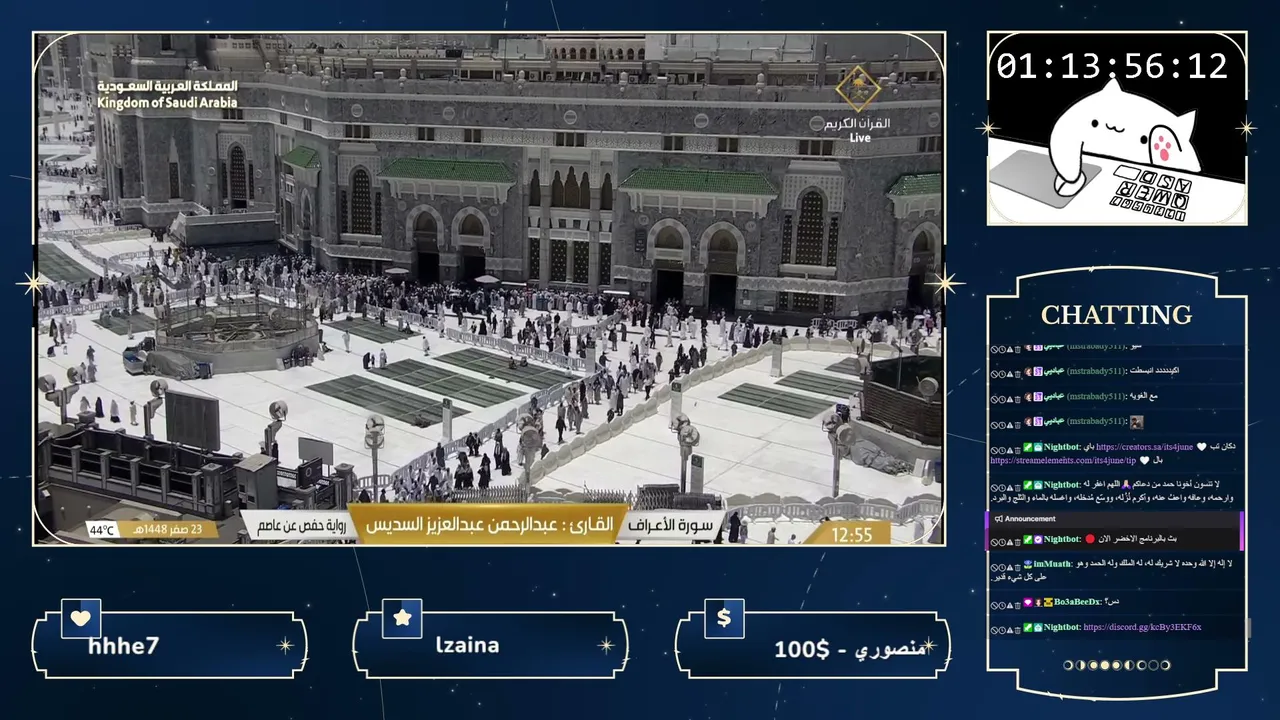This screenshot has height=720, width=1280.
Task: Delete imMuath's chat message
Action: pyautogui.click(x=1018, y=566)
